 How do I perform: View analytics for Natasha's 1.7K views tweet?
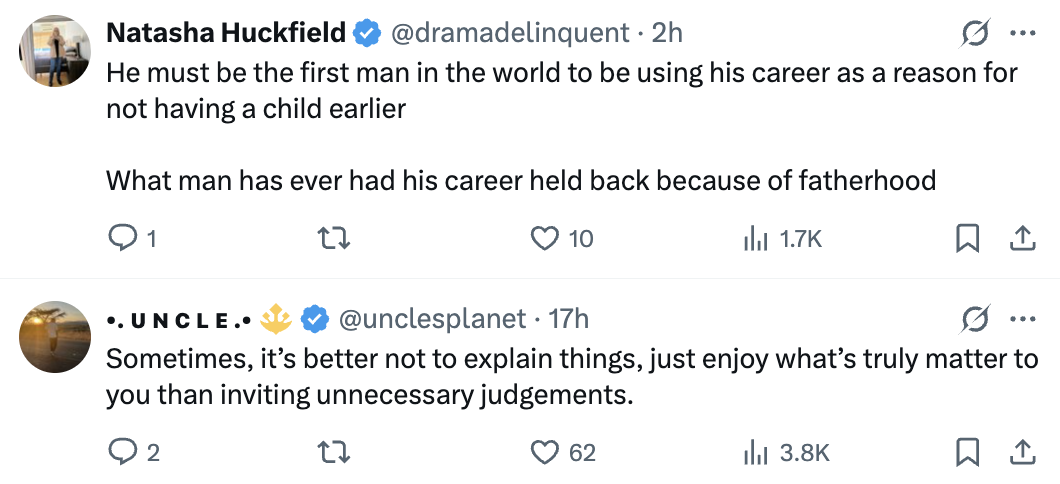point(754,238)
